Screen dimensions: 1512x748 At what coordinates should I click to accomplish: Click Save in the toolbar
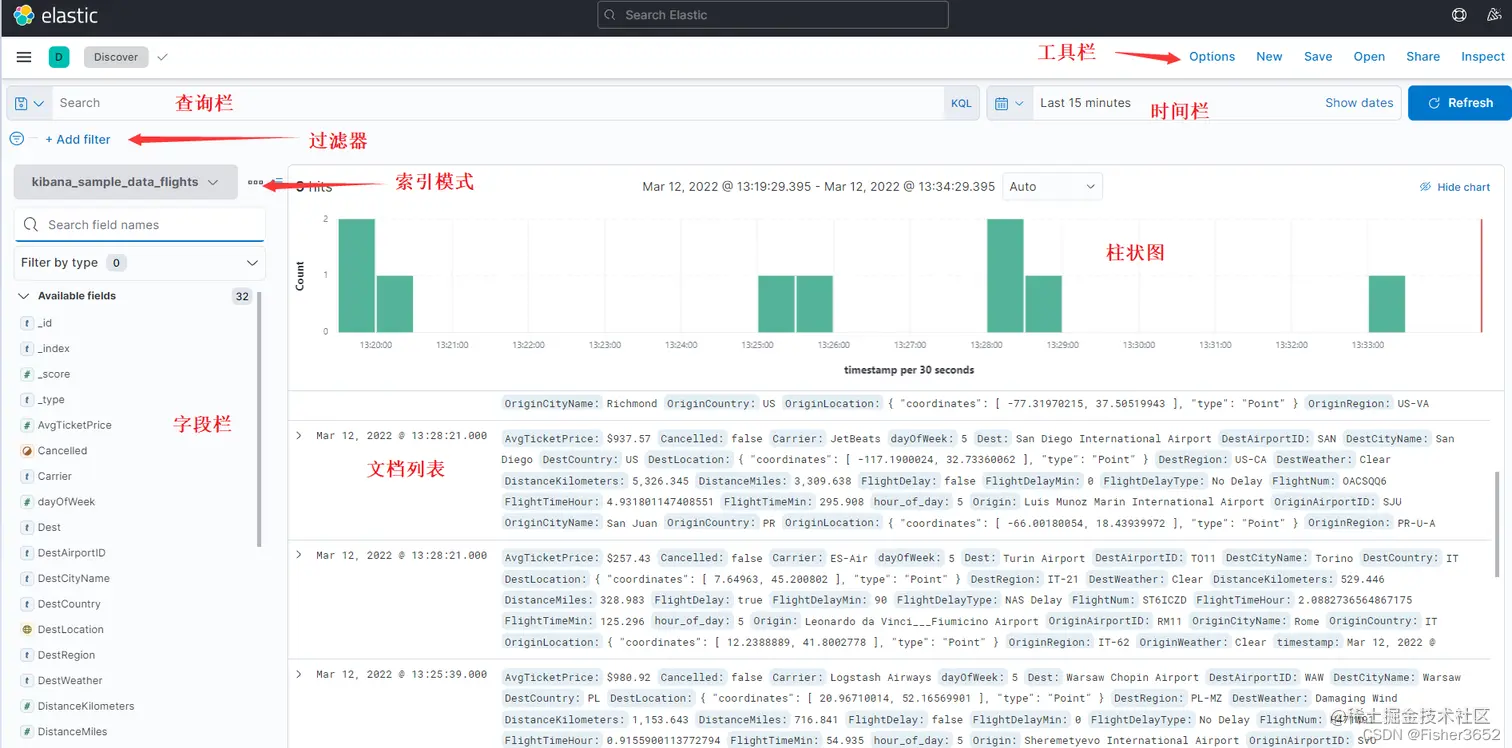tap(1318, 57)
